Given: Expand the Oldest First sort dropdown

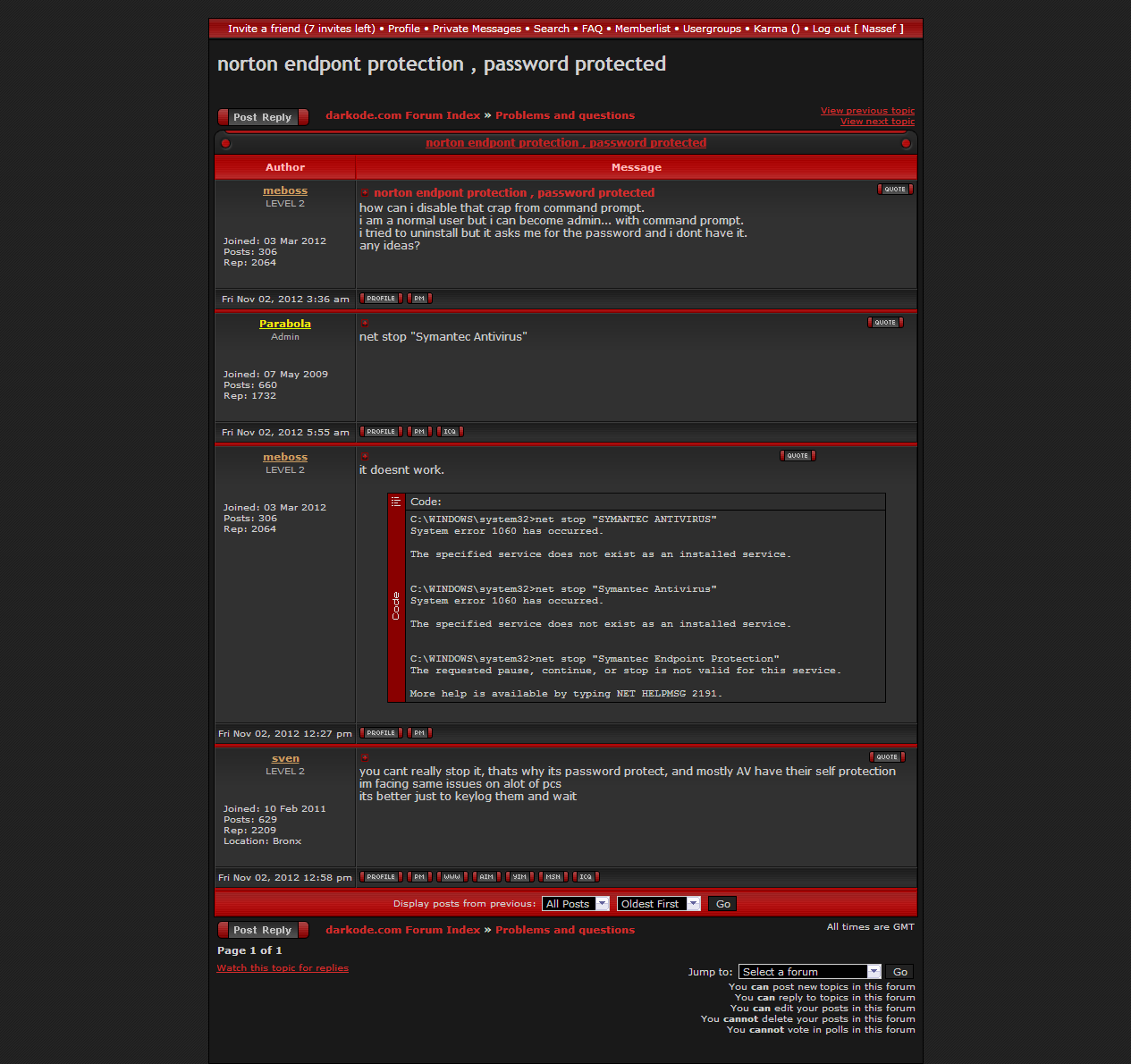Looking at the screenshot, I should click(x=658, y=904).
